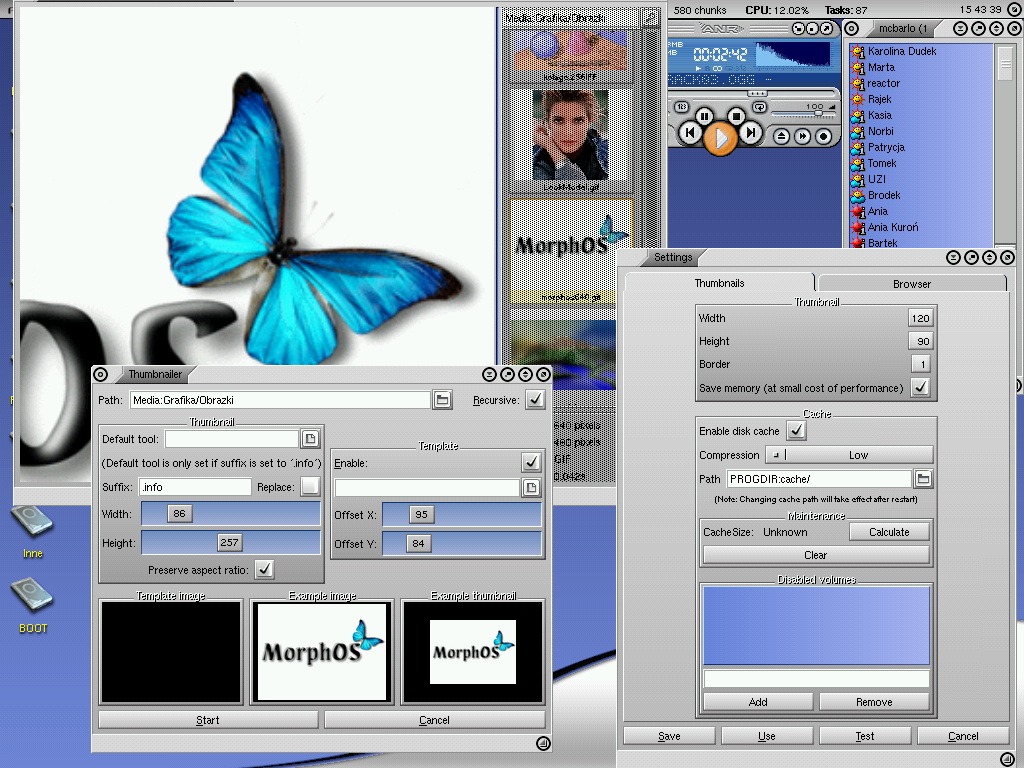1024x768 pixels.
Task: Click the Test button in Settings
Action: (x=865, y=736)
